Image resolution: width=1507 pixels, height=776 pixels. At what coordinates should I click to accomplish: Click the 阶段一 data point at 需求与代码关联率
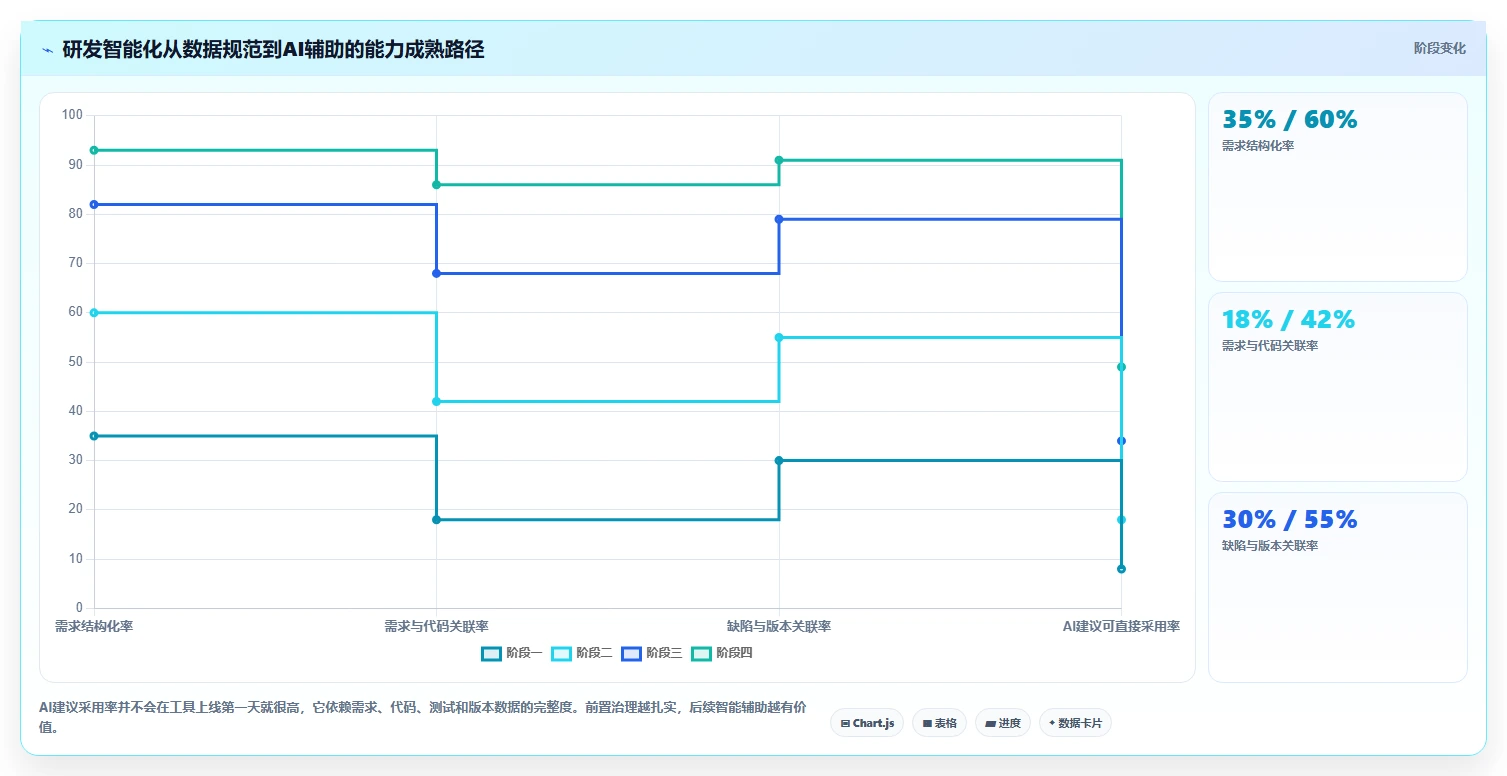click(436, 520)
